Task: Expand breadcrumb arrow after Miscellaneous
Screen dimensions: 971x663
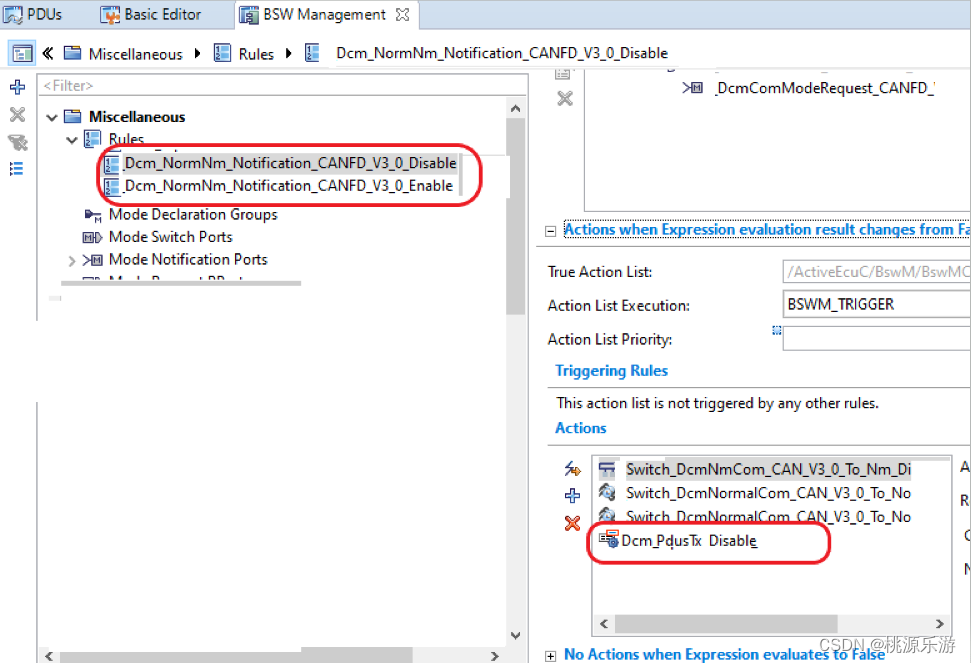Action: click(198, 54)
